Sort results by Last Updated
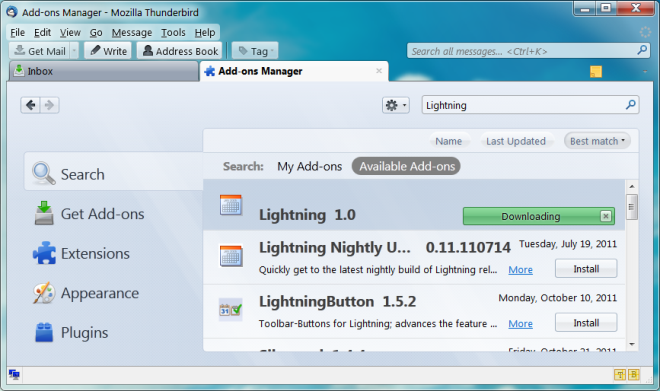This screenshot has height=391, width=660. (x=516, y=141)
